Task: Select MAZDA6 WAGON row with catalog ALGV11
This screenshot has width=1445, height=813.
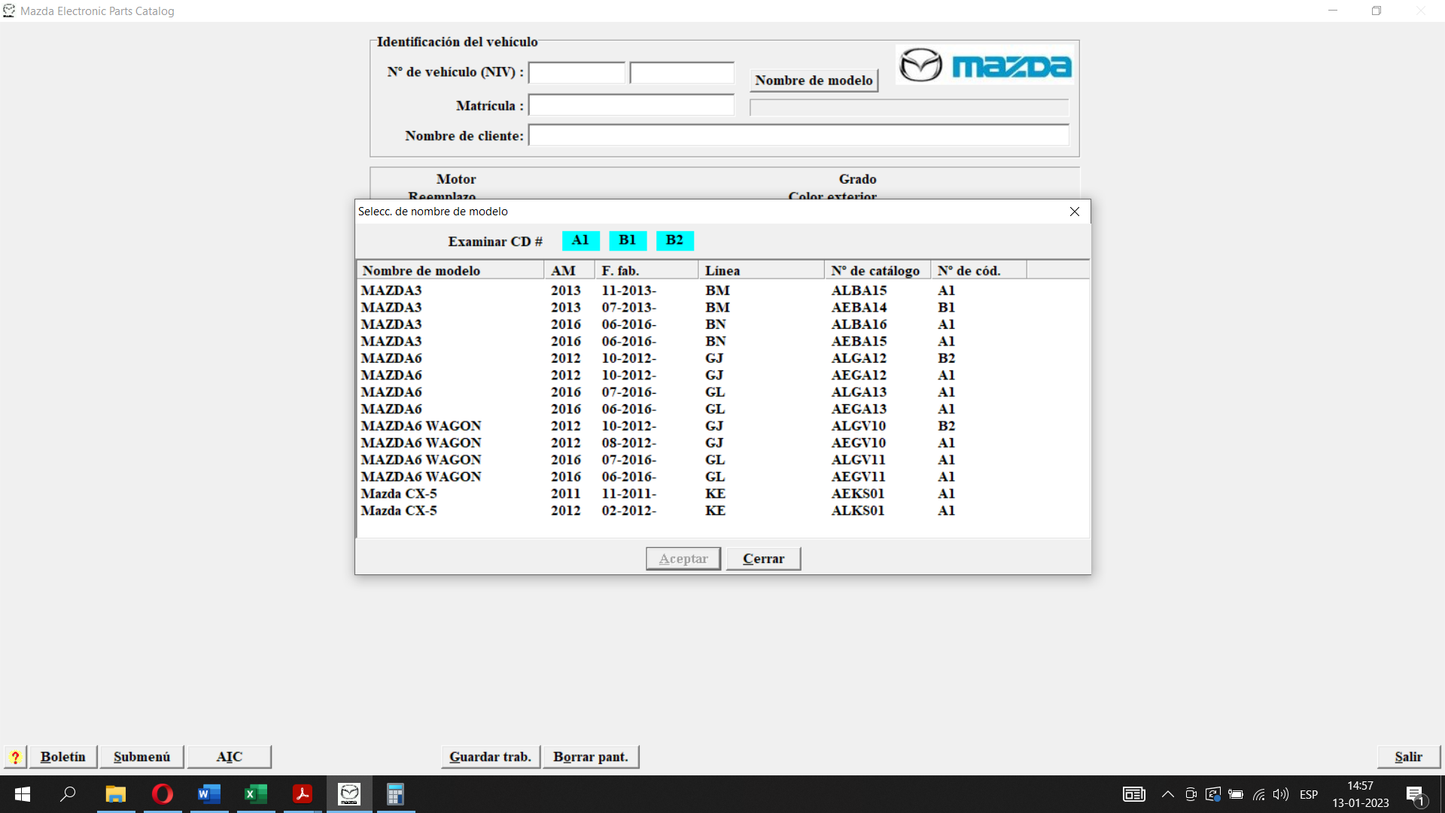Action: pos(722,460)
